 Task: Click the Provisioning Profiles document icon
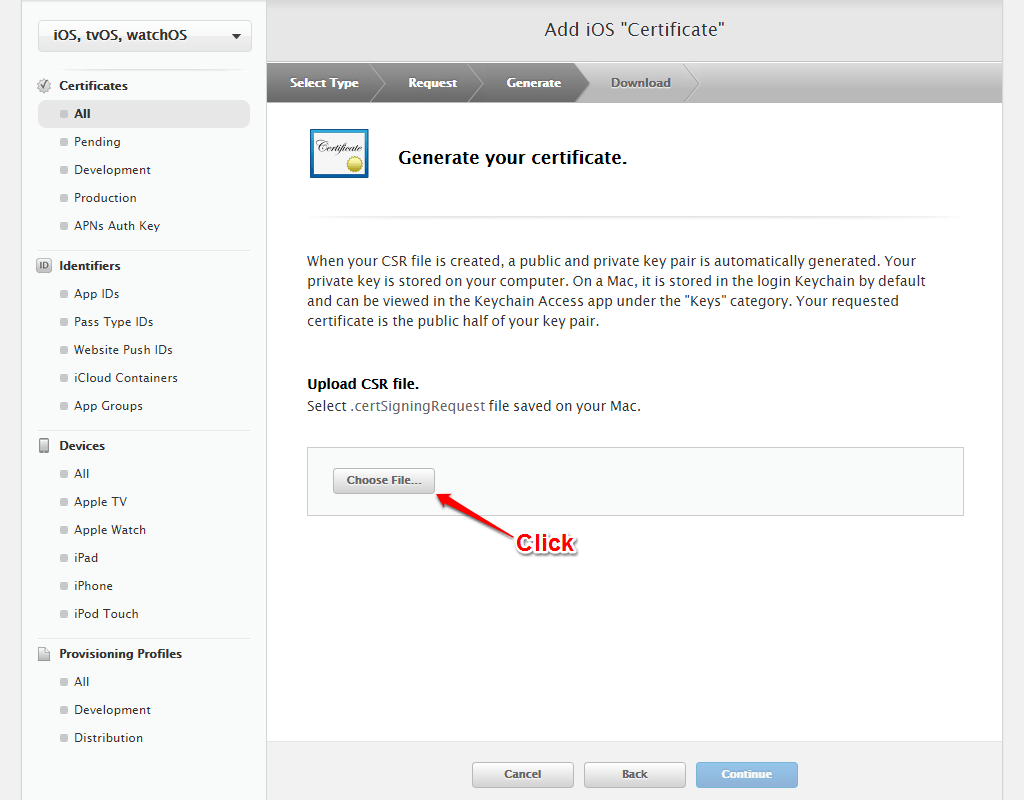[x=44, y=654]
